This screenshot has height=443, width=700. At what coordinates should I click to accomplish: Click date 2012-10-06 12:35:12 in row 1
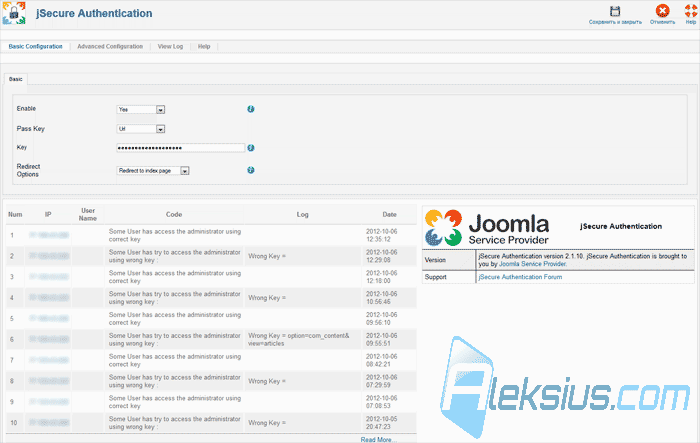pos(382,235)
